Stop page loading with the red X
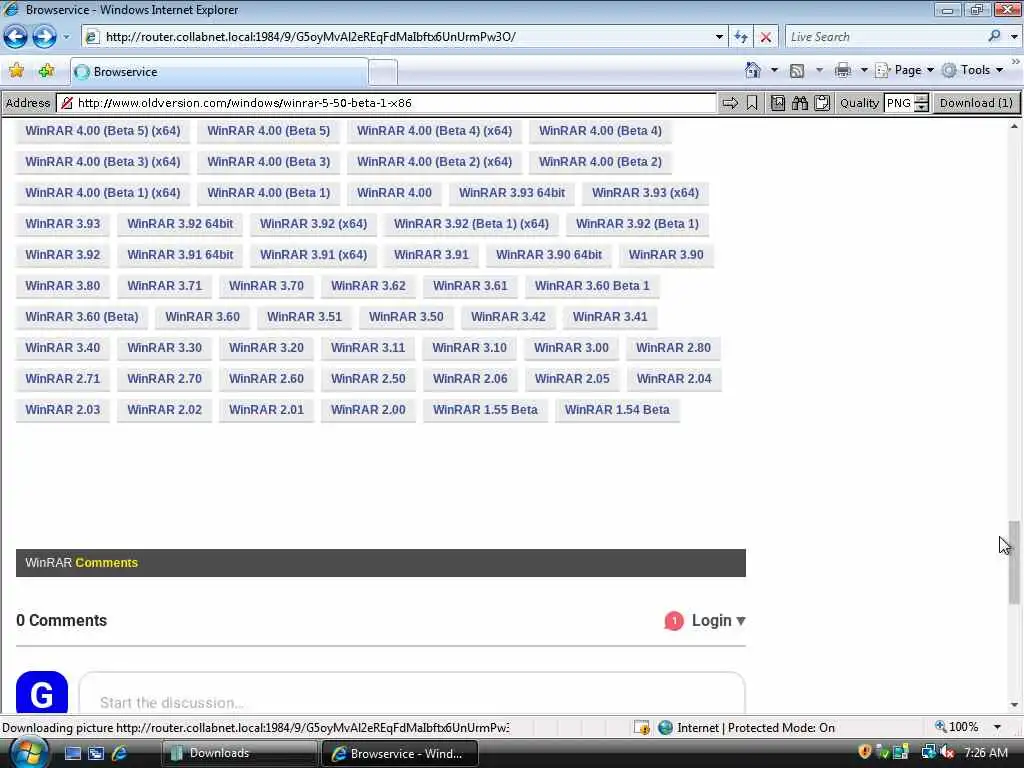This screenshot has width=1024, height=768. click(x=765, y=37)
